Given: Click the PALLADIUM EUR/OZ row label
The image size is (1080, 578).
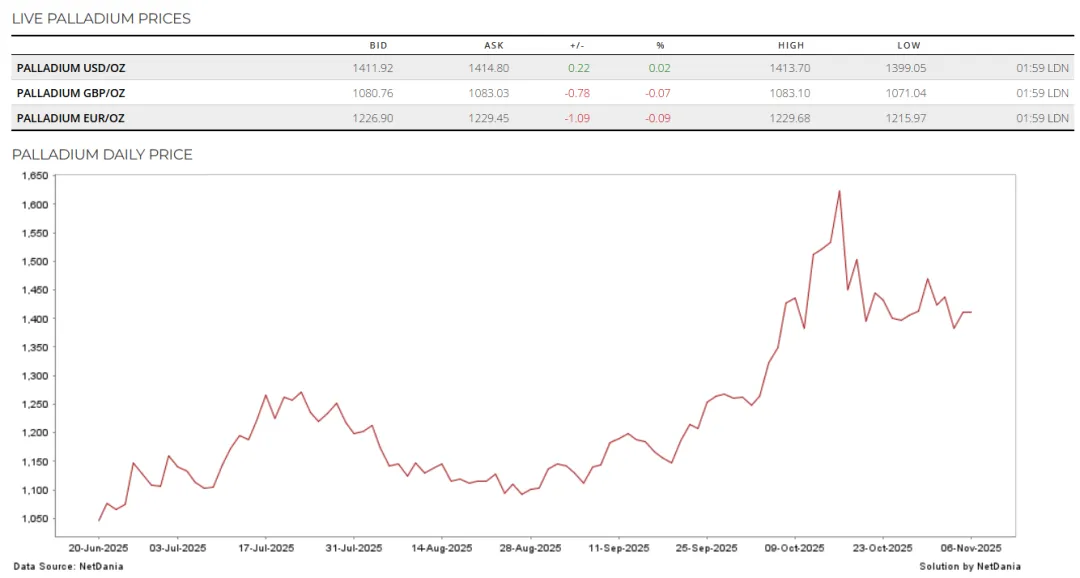Looking at the screenshot, I should [71, 118].
